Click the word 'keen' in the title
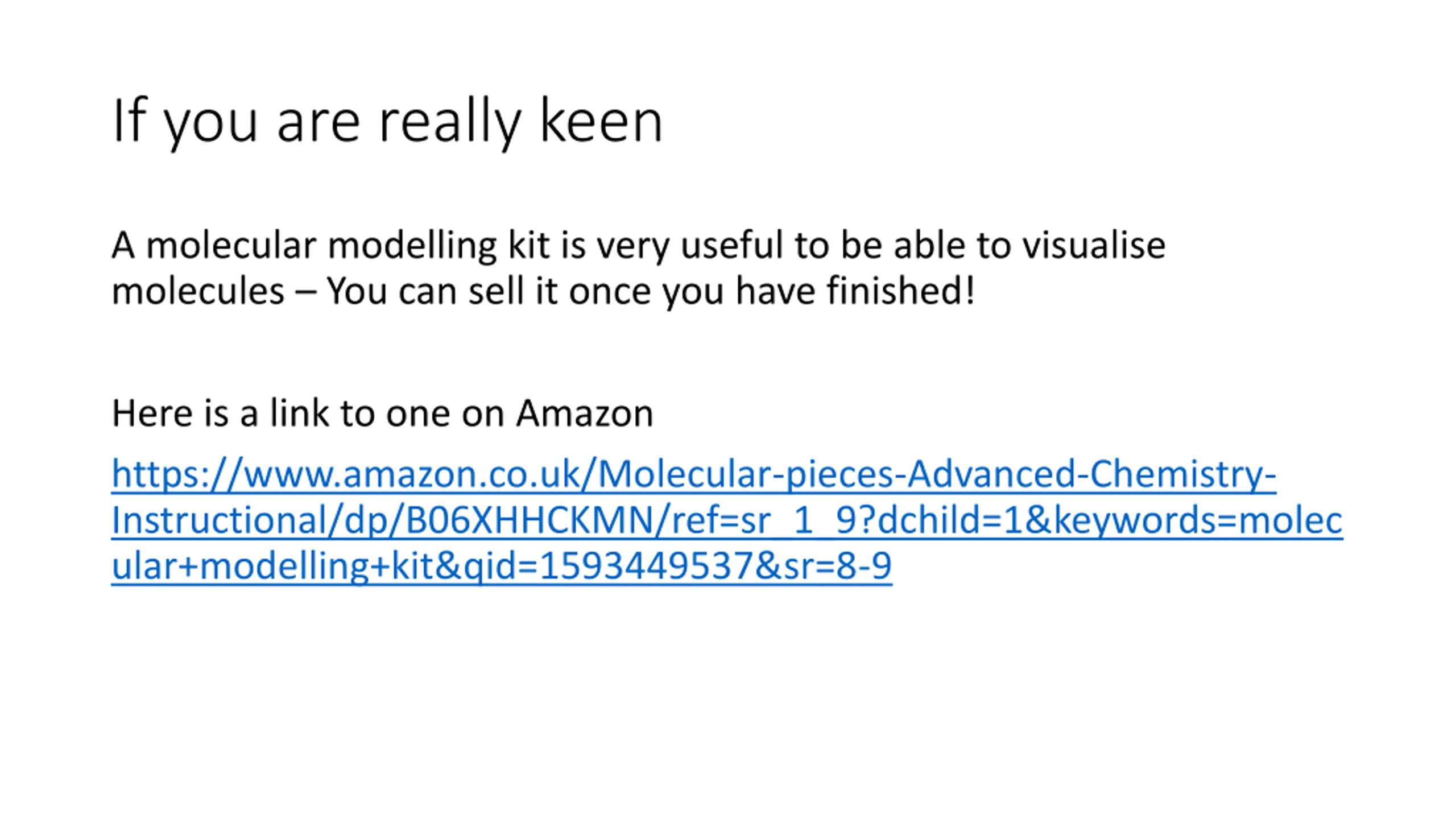Viewport: 1456px width, 819px height. (601, 121)
